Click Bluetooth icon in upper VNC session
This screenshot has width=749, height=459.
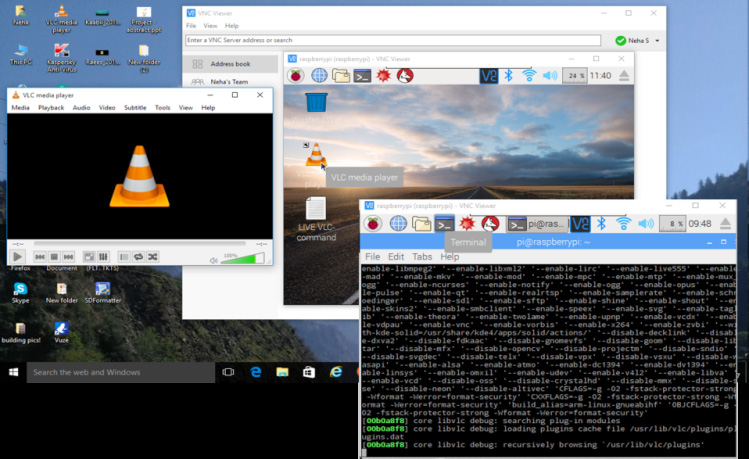click(x=509, y=75)
